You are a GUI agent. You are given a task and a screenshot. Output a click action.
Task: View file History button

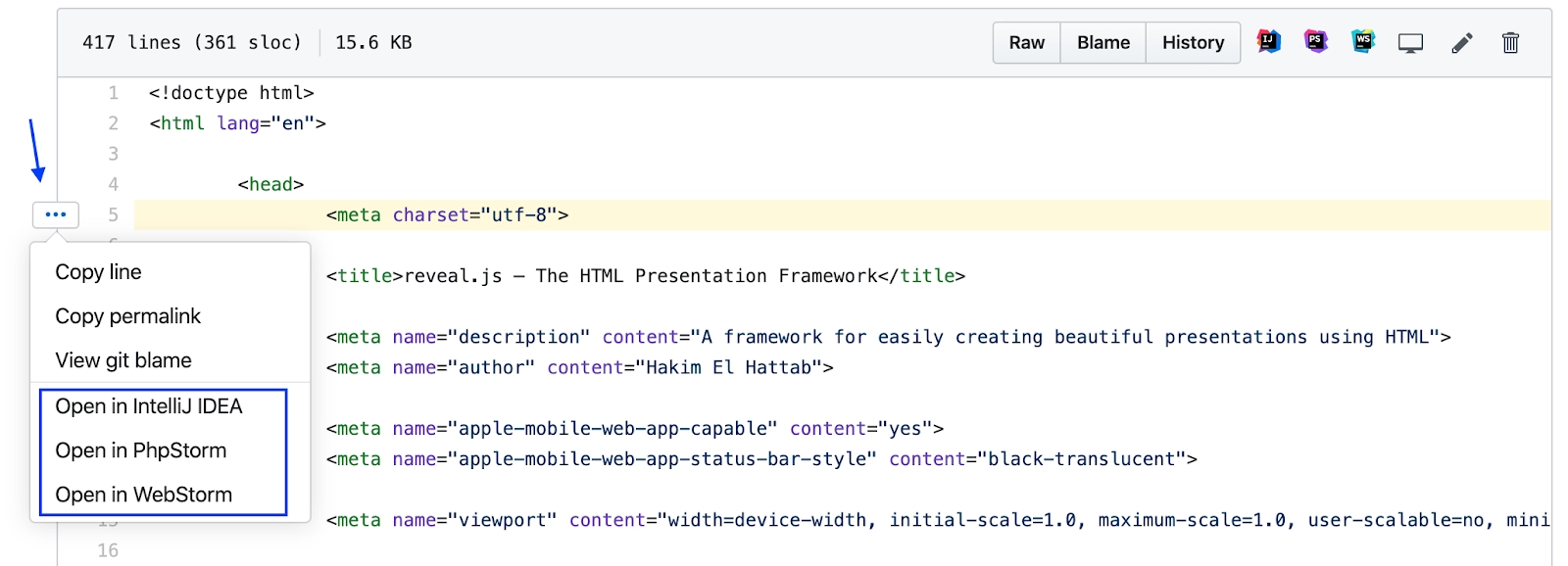click(x=1193, y=43)
